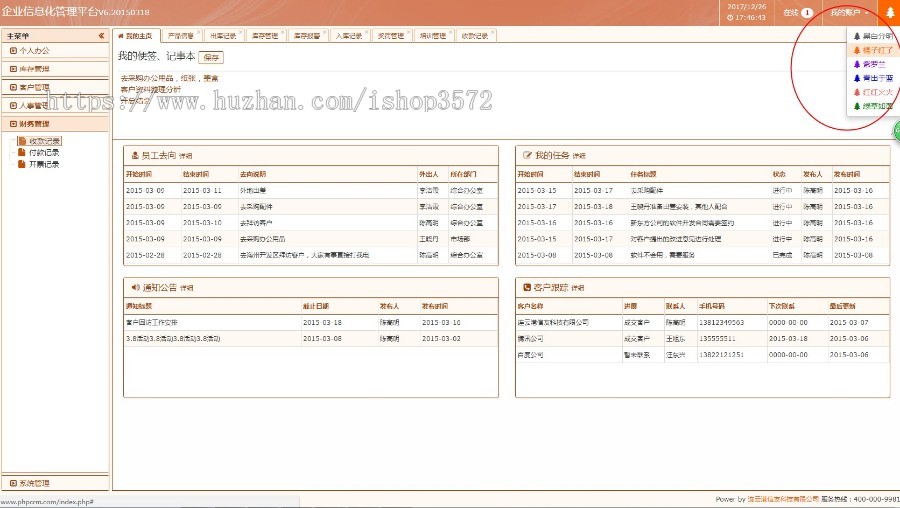The height and width of the screenshot is (508, 900).
Task: Expand the 系统管理 section at sidebar bottom
Action: (x=55, y=483)
